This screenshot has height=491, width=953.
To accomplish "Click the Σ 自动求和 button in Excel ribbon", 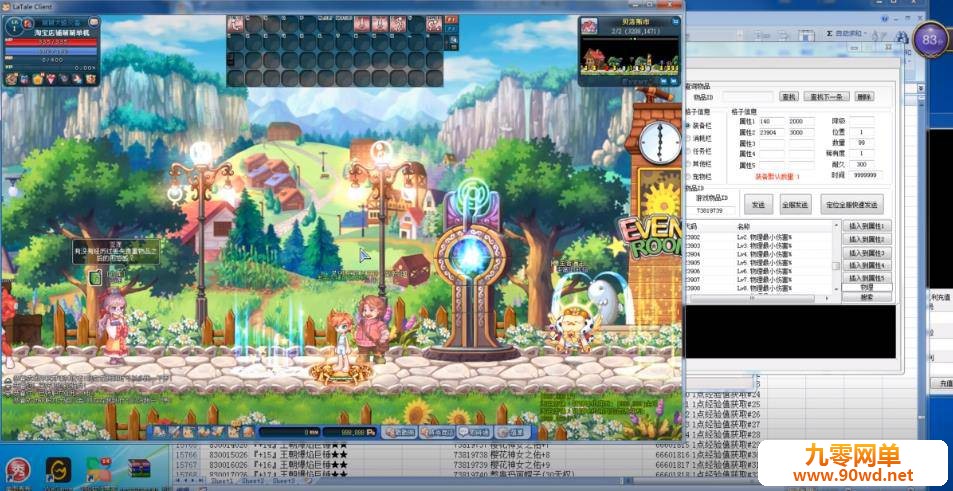I will point(844,33).
